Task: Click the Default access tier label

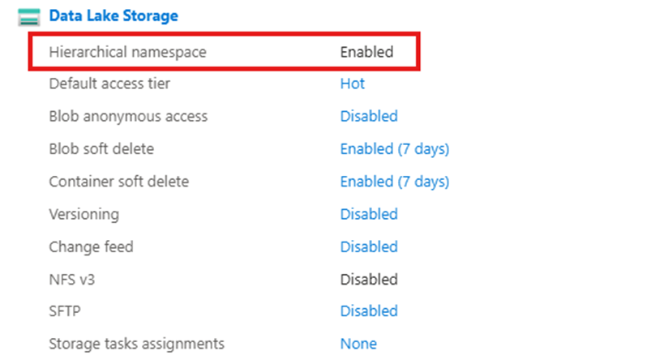Action: [x=109, y=84]
